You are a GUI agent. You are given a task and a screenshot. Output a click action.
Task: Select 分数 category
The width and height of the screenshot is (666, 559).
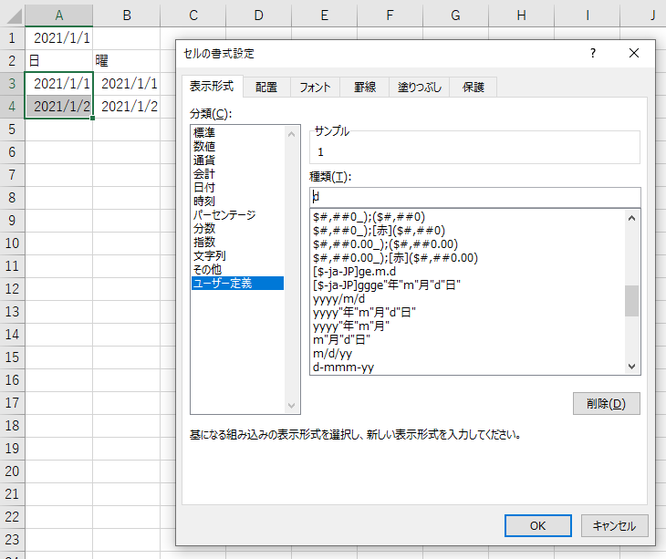(204, 228)
